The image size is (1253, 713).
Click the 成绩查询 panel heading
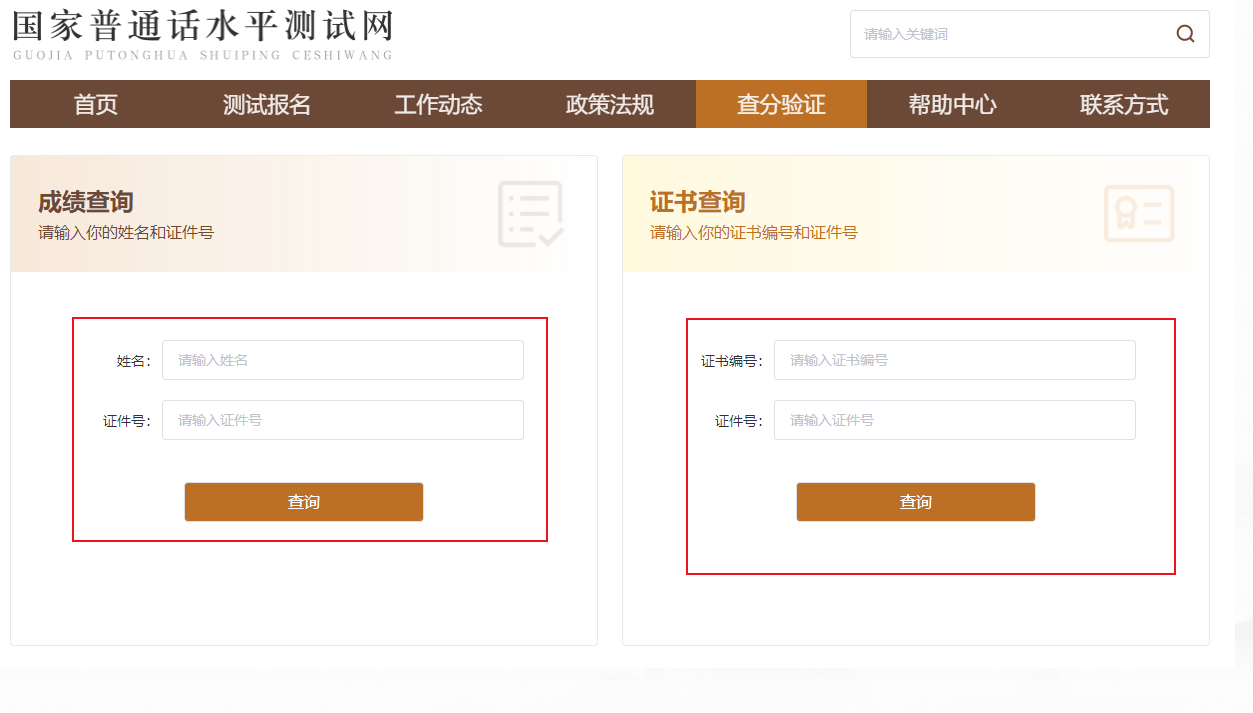pyautogui.click(x=86, y=202)
